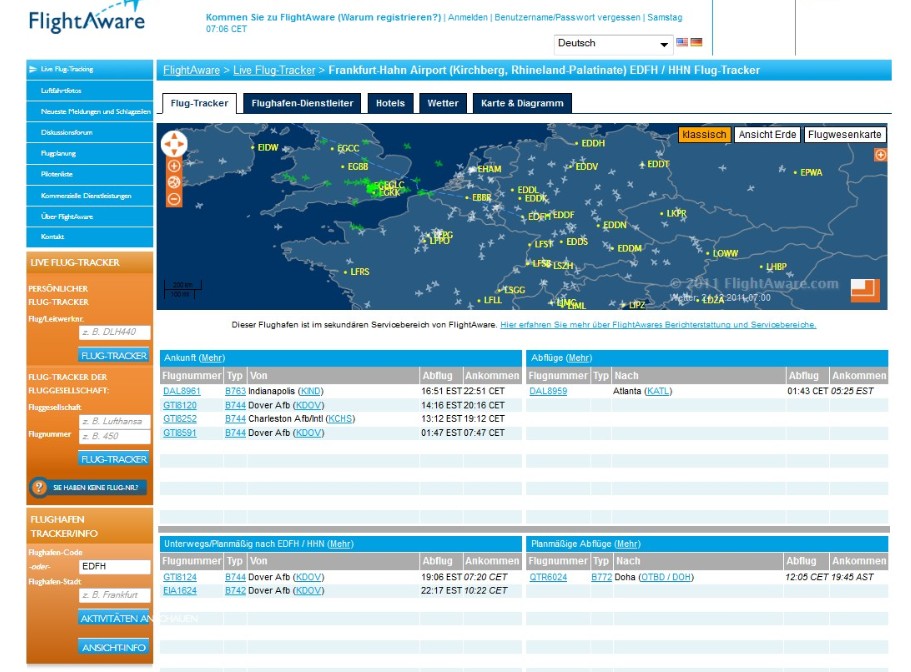The width and height of the screenshot is (911, 672).
Task: Zoom out on the flight map
Action: point(174,199)
